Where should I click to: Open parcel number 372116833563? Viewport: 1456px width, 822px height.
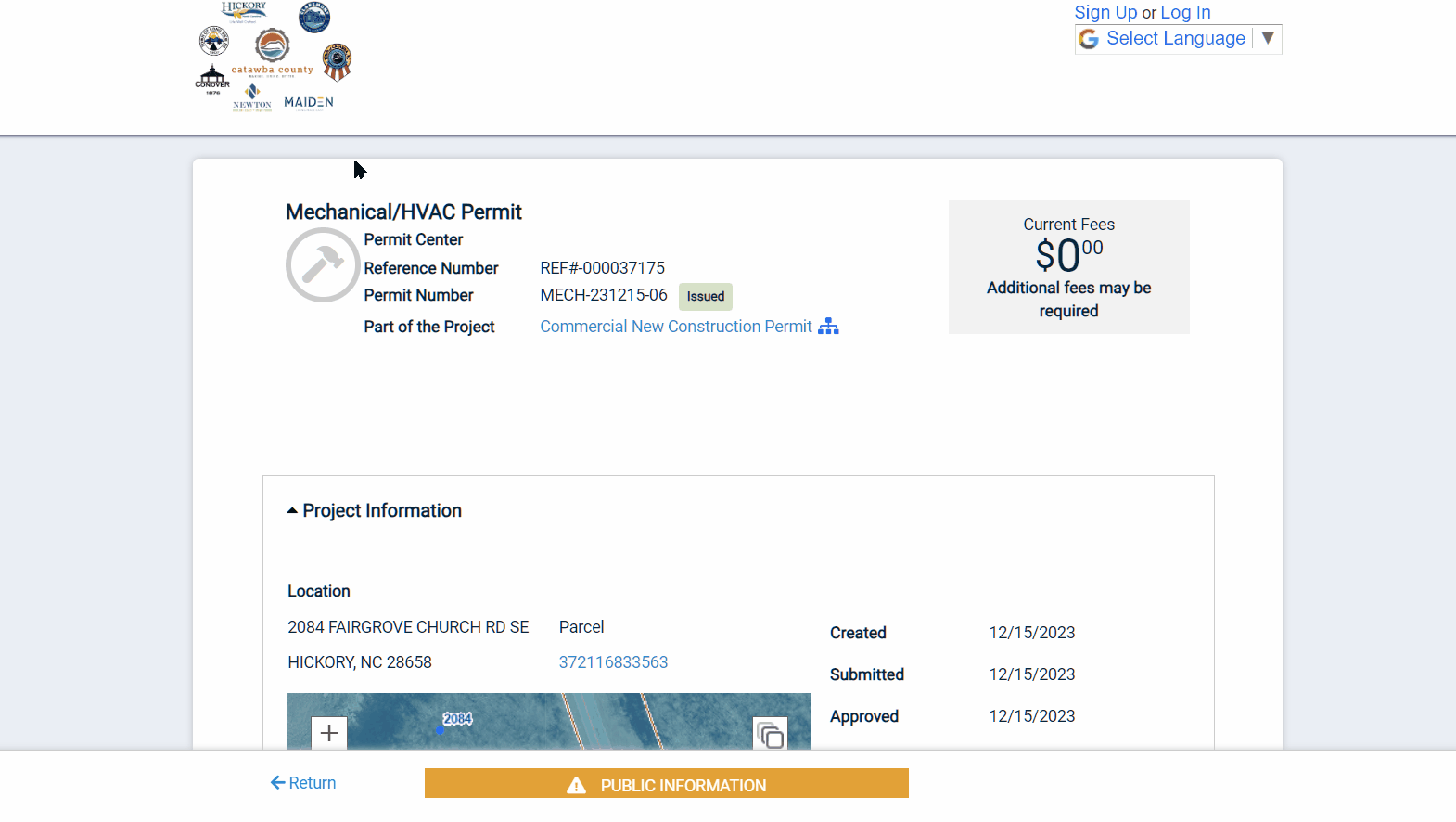[613, 662]
